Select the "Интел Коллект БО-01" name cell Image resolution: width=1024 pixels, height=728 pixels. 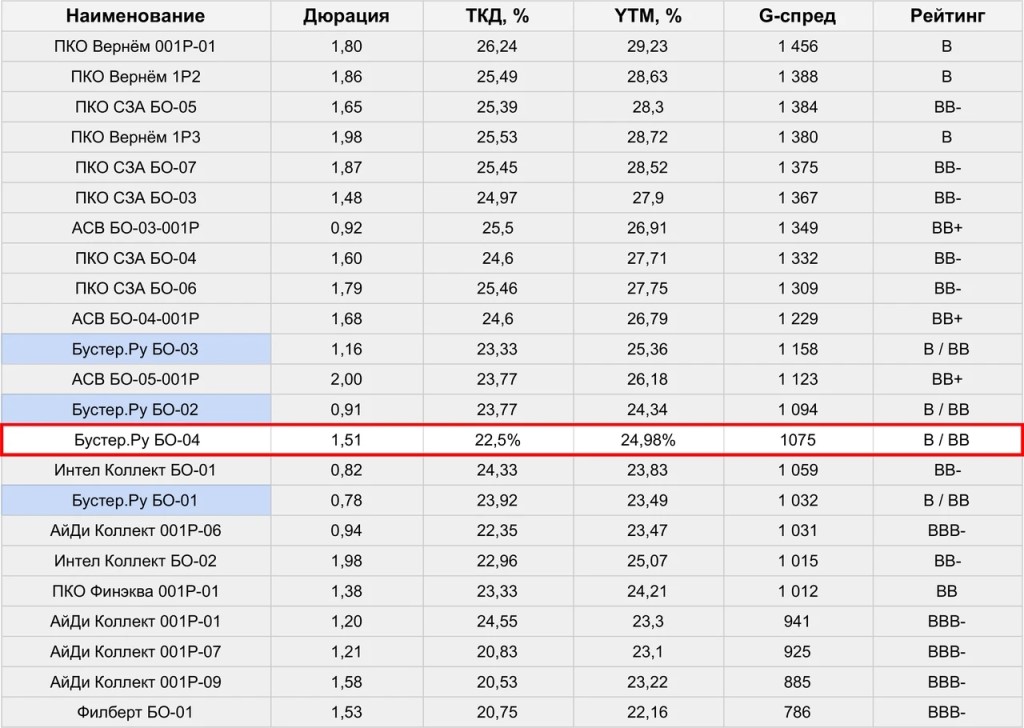pos(135,470)
